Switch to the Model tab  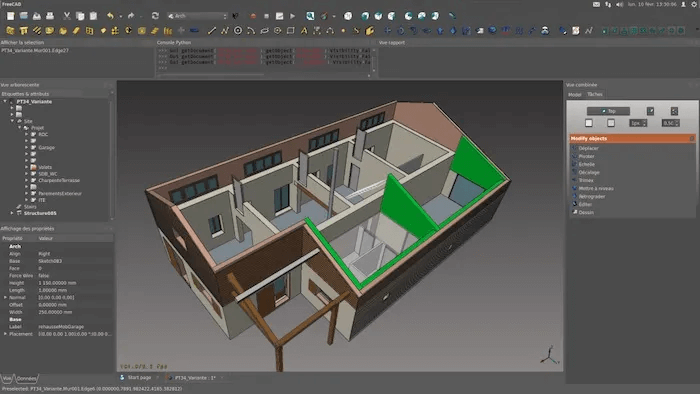(x=575, y=95)
